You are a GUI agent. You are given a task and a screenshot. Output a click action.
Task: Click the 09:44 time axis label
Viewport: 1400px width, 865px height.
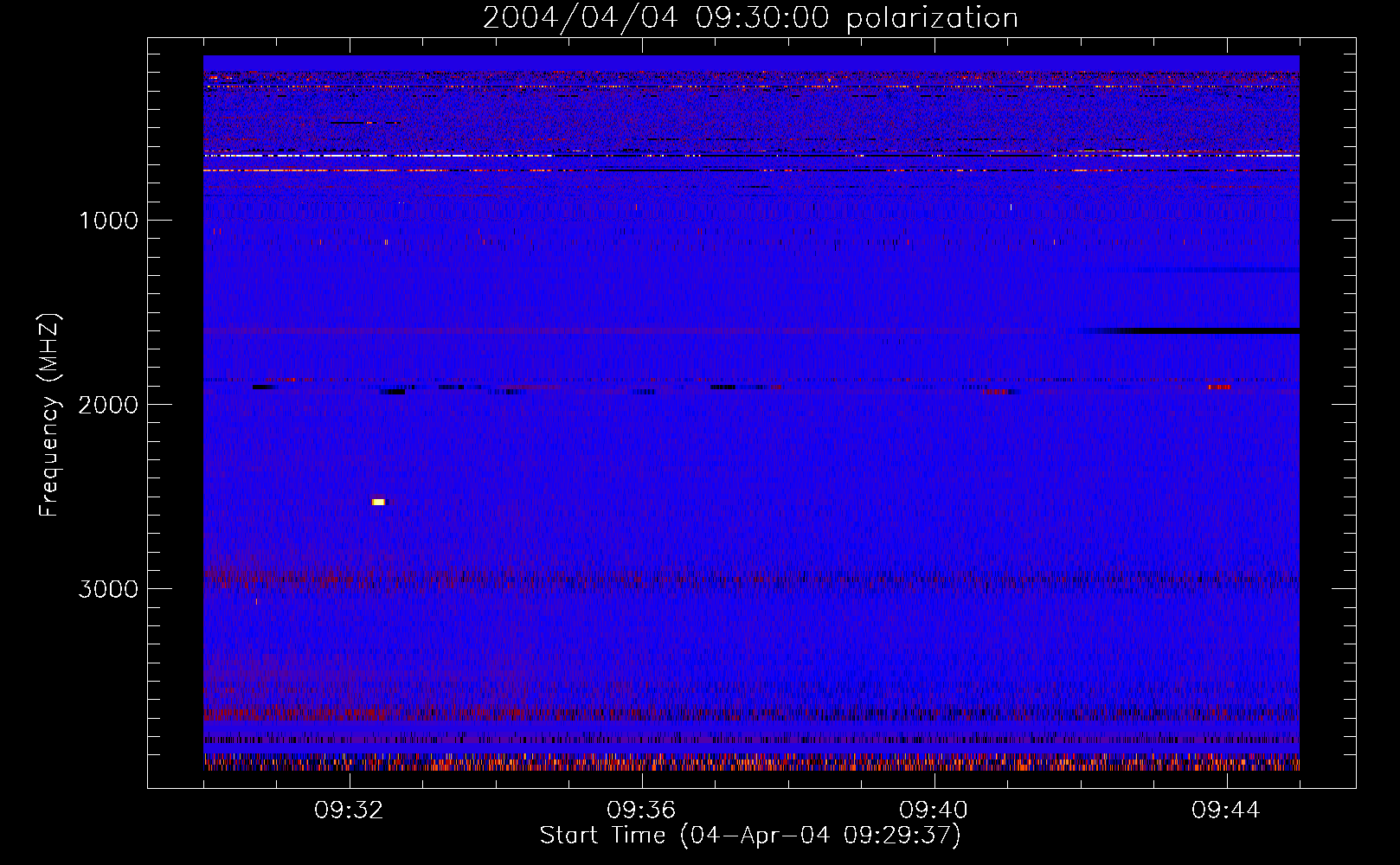pyautogui.click(x=1226, y=811)
